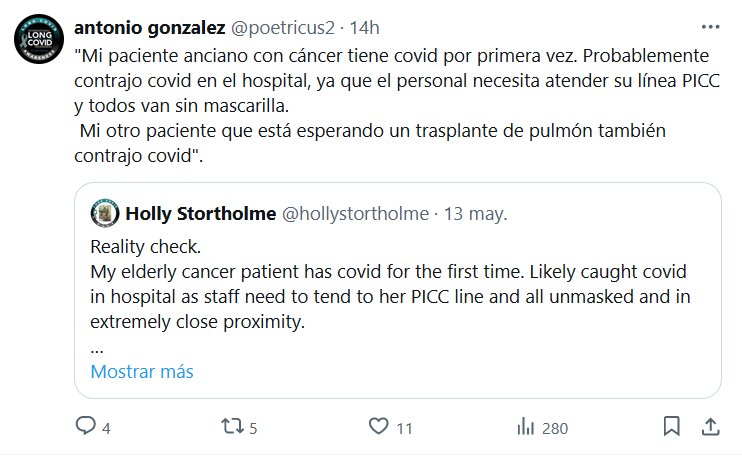Click the reply speech bubble icon

85,427
